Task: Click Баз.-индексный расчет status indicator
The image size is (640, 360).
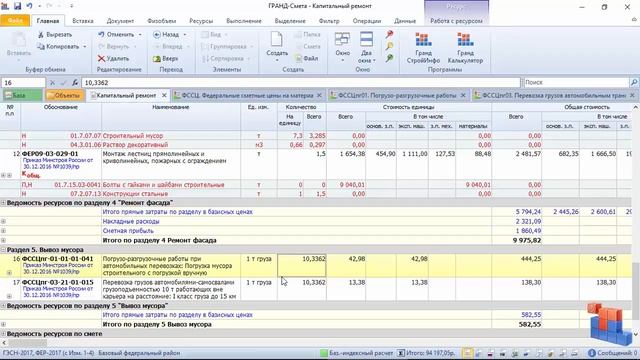Action: pos(356,353)
